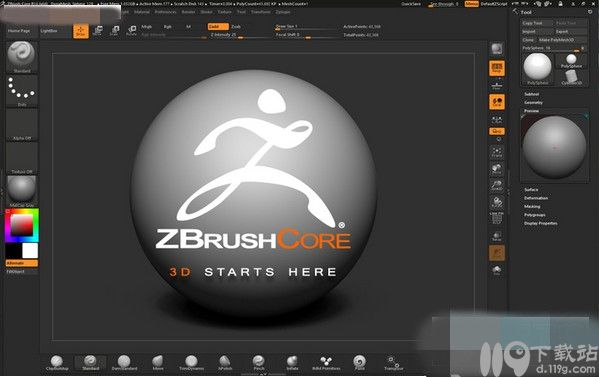
Task: Click the Zoom3D navigation icon
Action: pyautogui.click(x=497, y=185)
